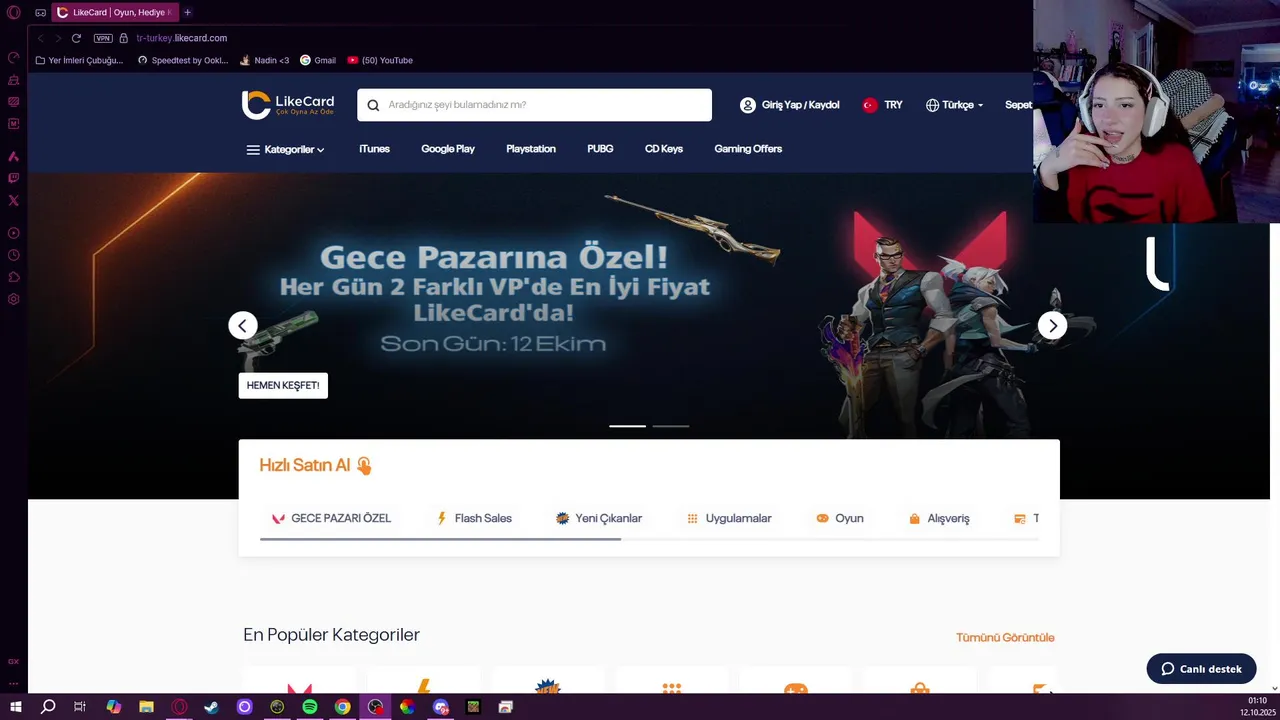Open GX Cleaner broom icon in sidebar

(x=14, y=80)
